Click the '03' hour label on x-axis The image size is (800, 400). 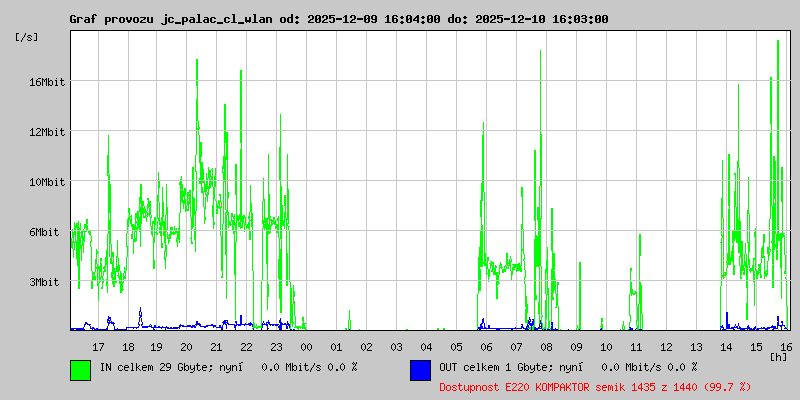396,347
